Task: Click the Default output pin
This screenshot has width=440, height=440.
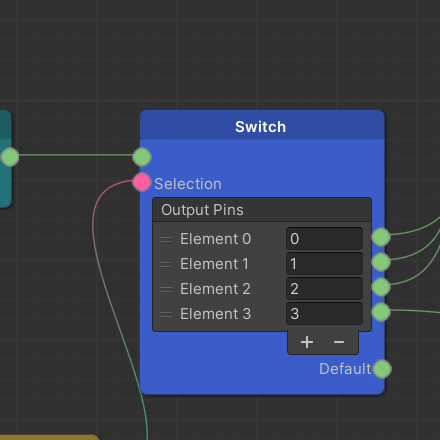Action: tap(382, 369)
